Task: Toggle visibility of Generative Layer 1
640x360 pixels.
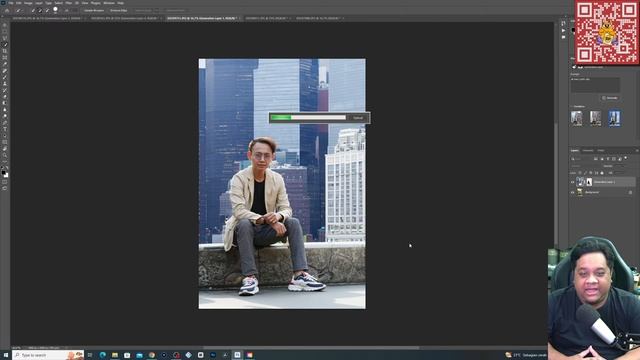Action: pos(572,182)
